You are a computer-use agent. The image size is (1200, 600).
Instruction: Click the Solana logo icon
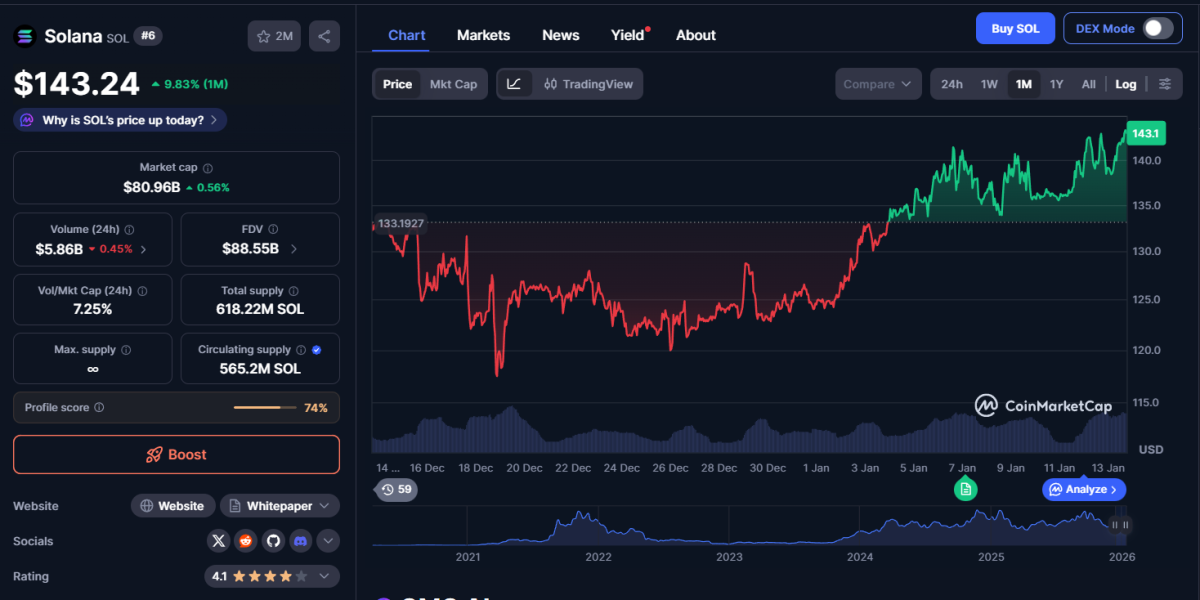(x=25, y=36)
